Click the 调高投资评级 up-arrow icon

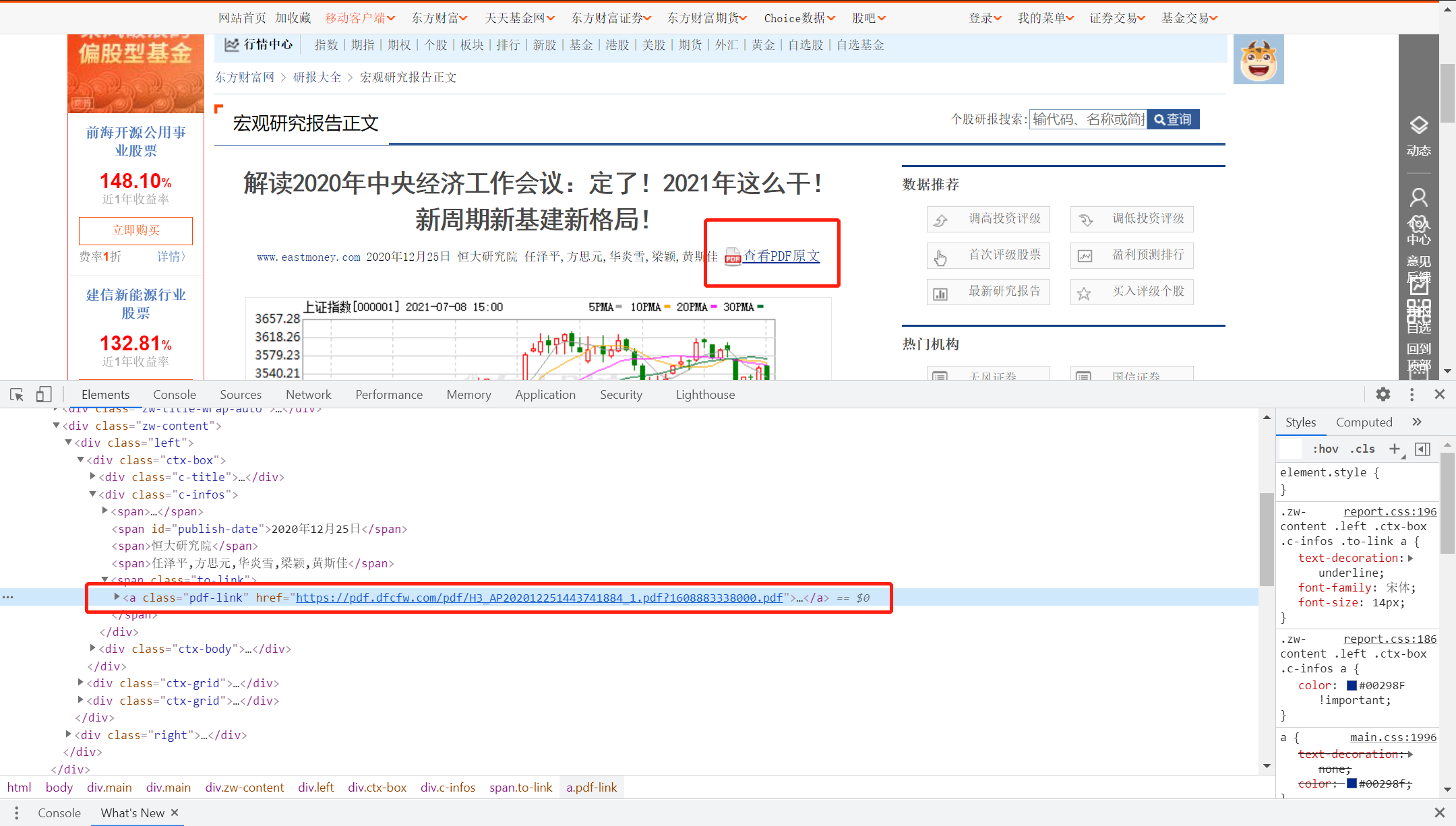(x=941, y=220)
